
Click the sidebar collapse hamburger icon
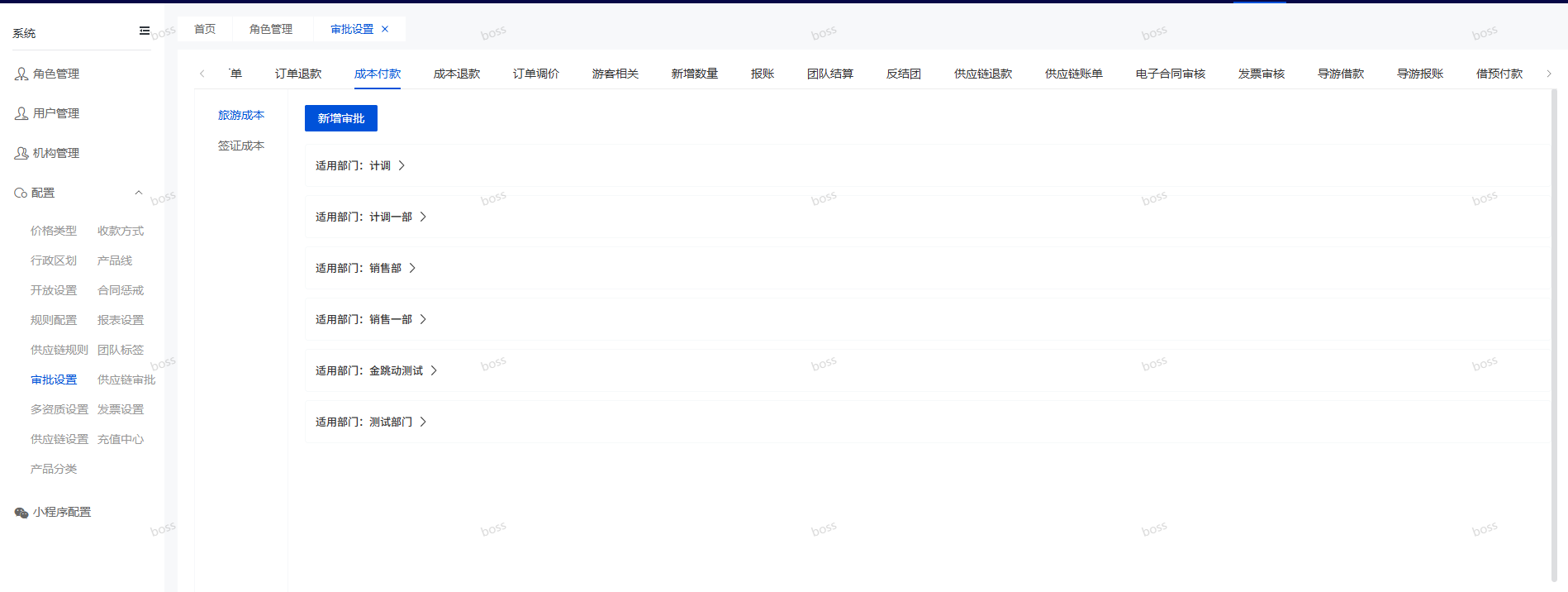tap(145, 31)
